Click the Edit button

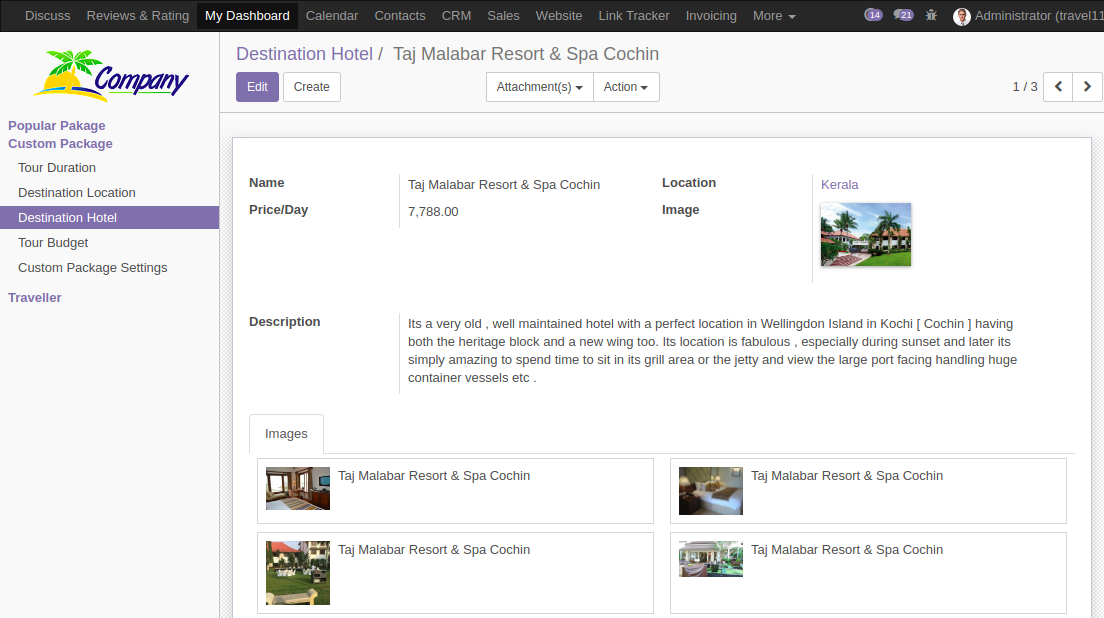[x=257, y=87]
